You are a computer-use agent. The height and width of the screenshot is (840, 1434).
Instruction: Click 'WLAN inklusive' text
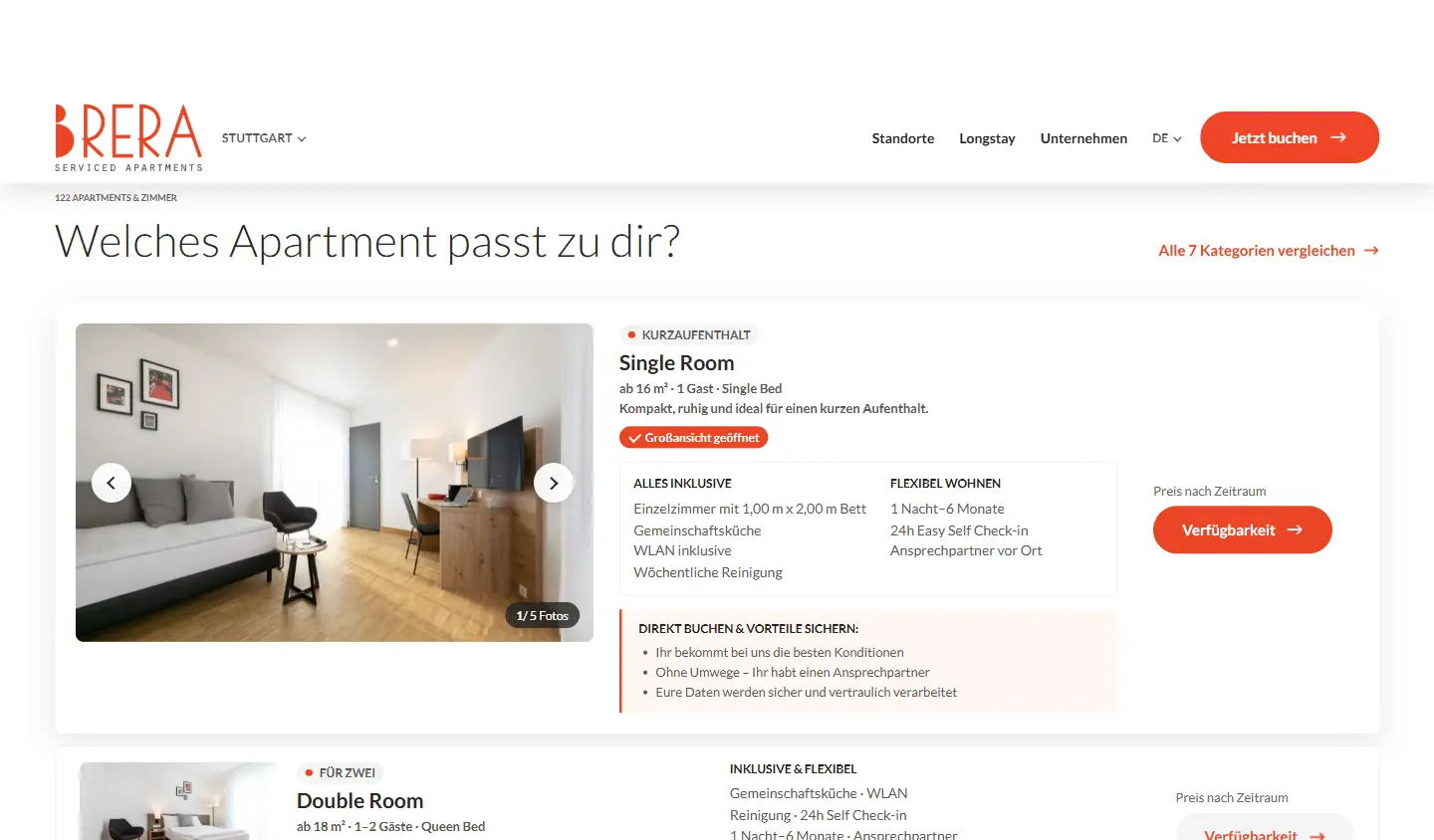click(682, 550)
